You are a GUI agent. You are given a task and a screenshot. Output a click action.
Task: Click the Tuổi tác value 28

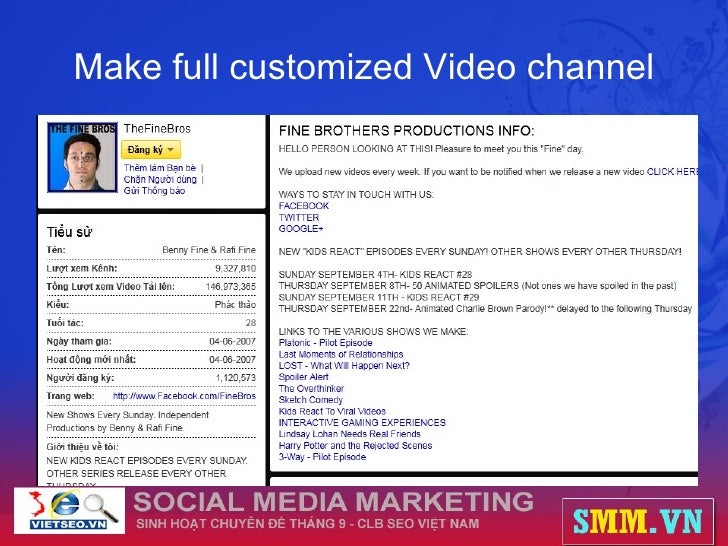[251, 323]
